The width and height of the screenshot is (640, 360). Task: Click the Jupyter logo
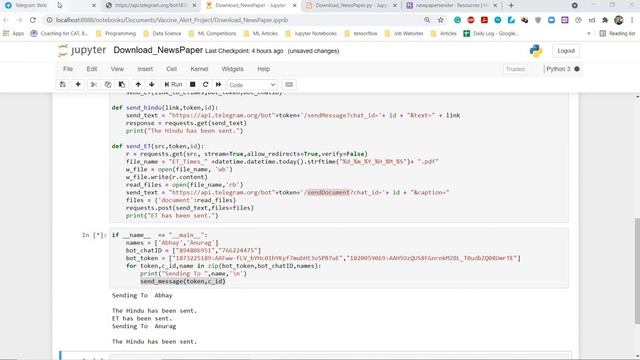pos(82,50)
